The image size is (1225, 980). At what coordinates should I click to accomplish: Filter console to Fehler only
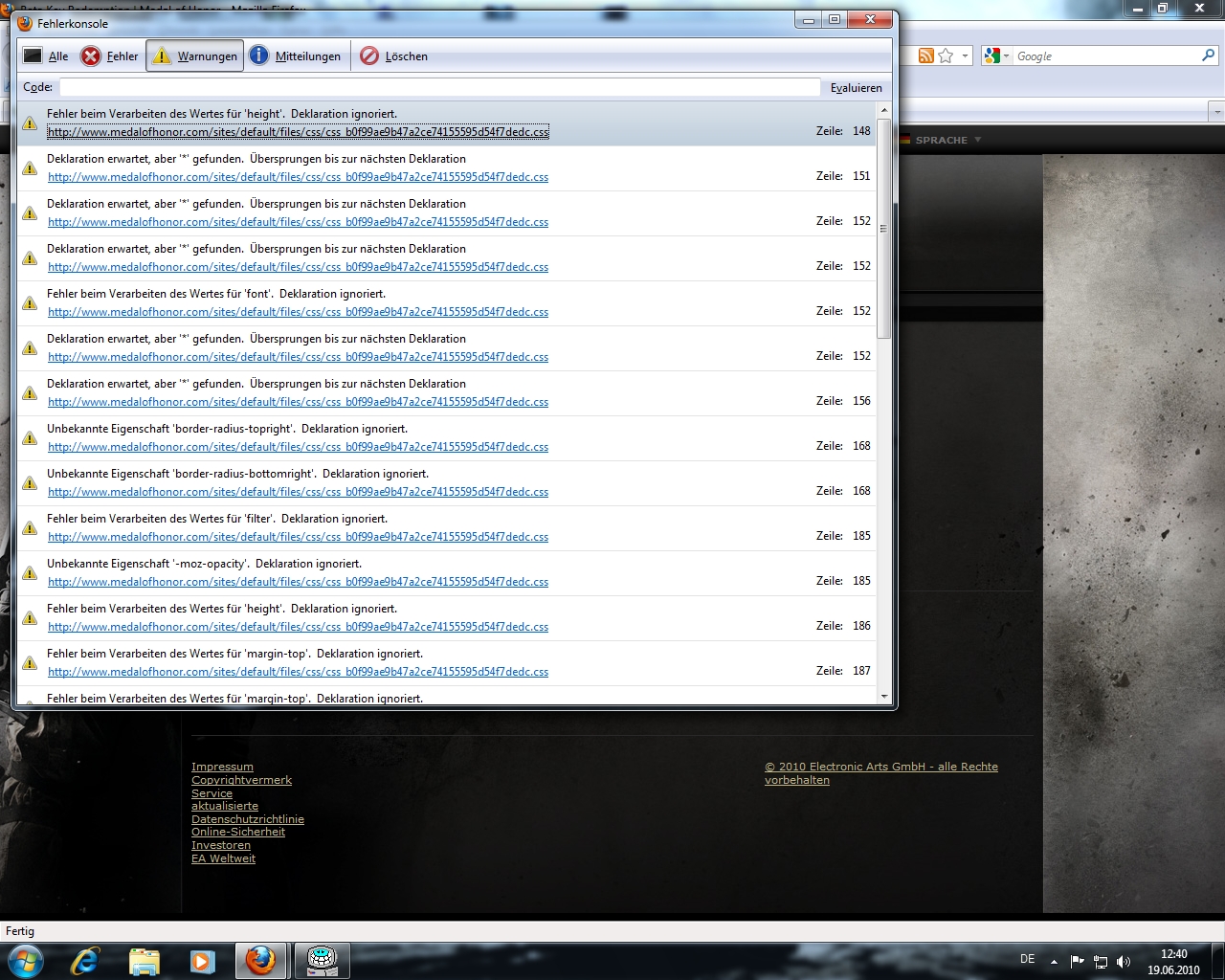110,56
